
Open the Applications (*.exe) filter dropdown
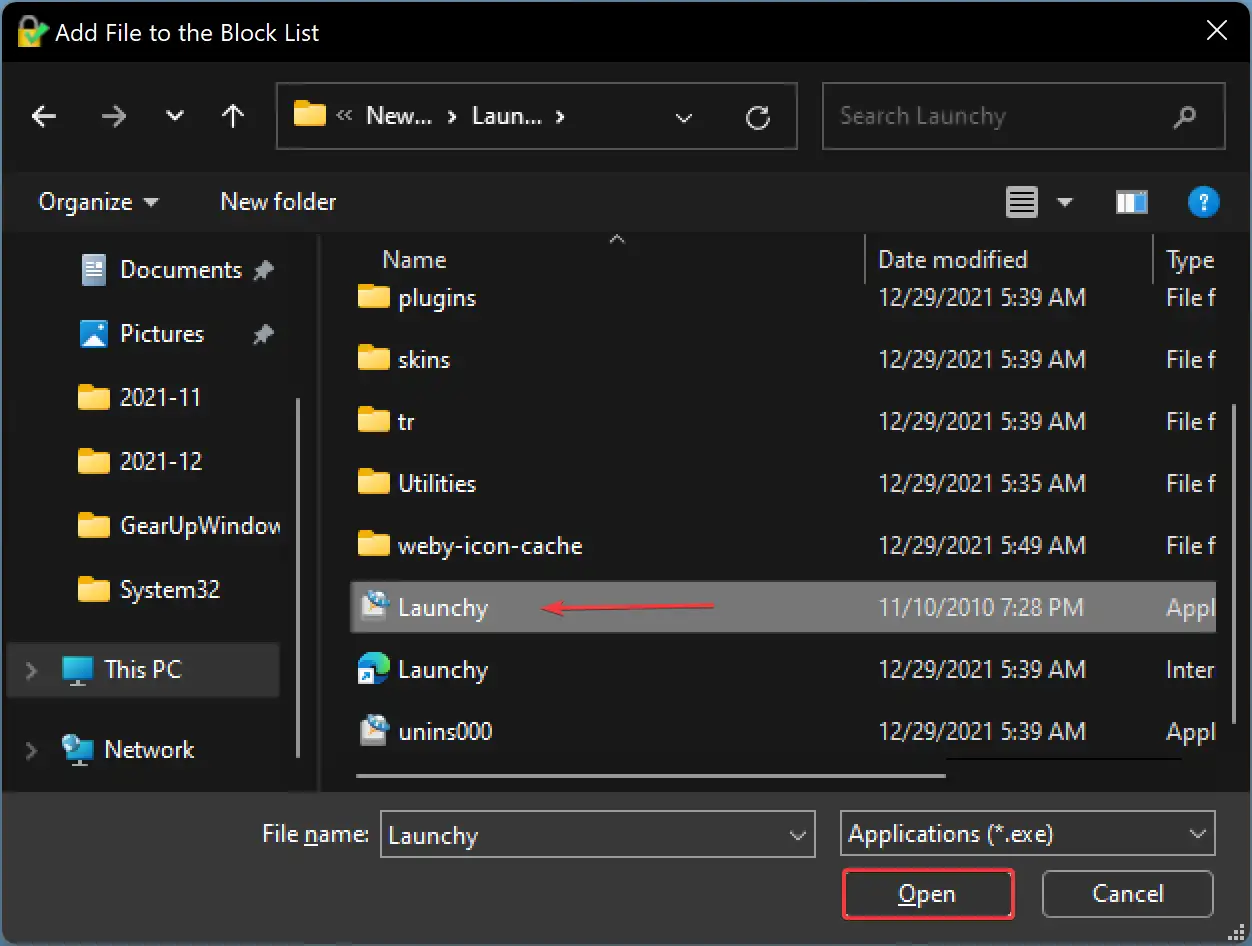tap(1028, 834)
